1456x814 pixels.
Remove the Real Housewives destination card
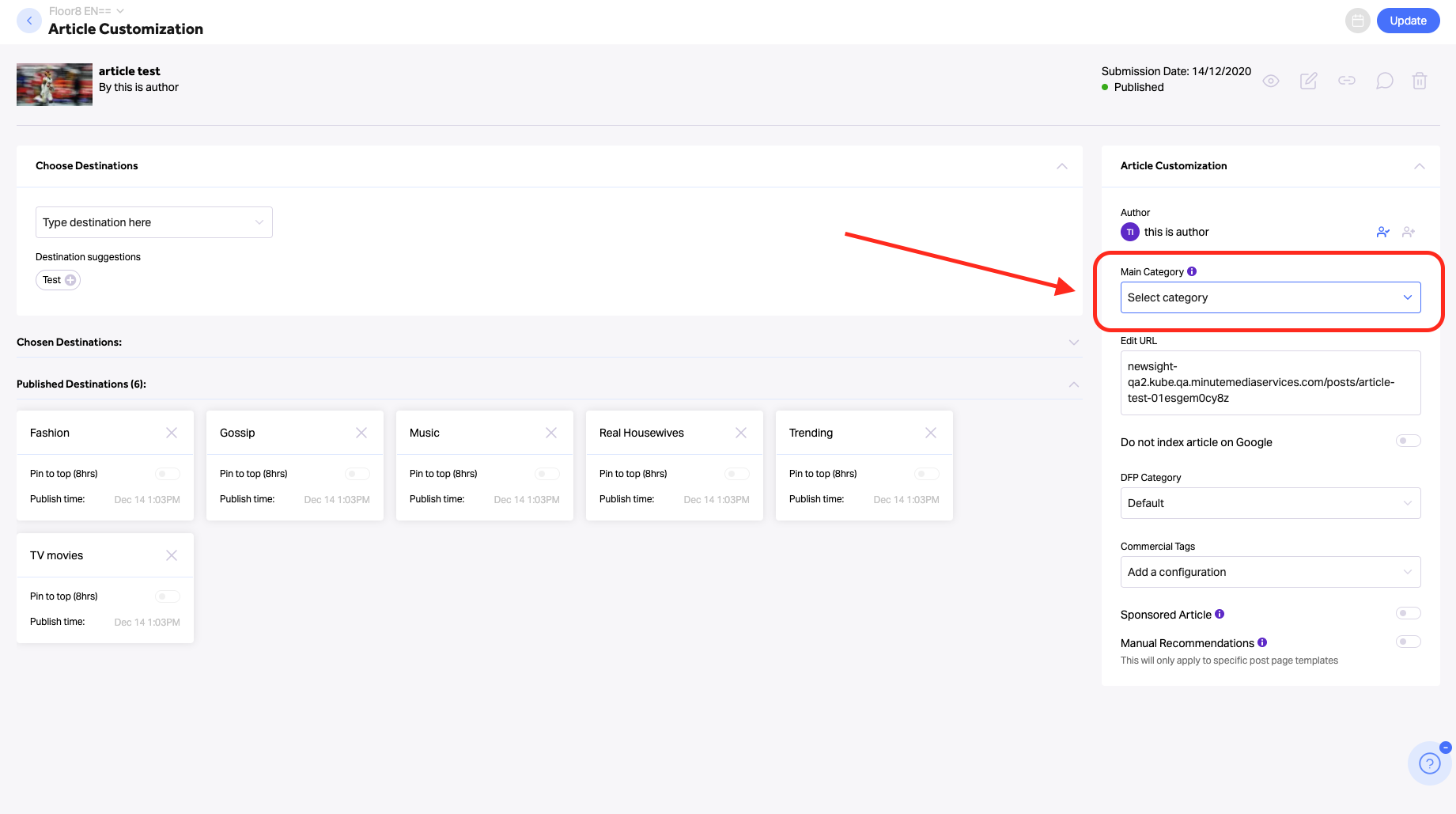(x=741, y=433)
